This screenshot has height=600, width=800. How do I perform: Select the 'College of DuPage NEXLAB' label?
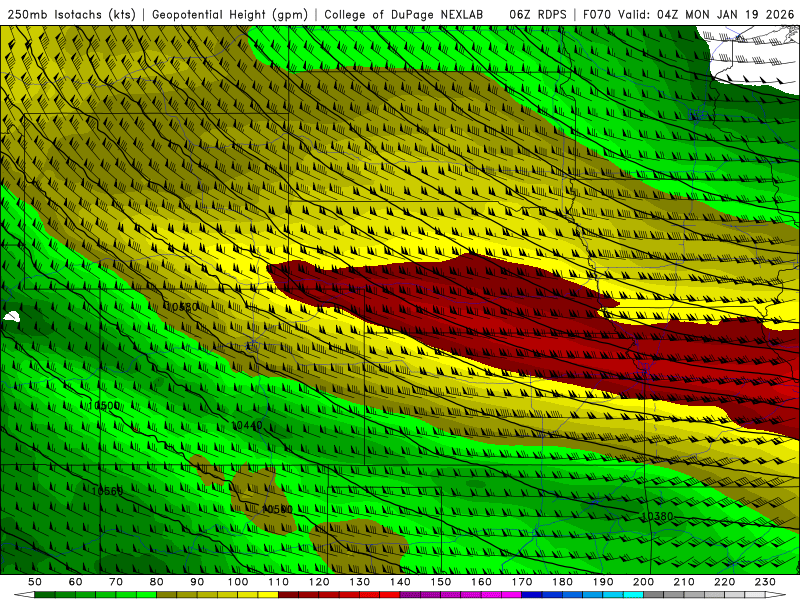tap(404, 14)
